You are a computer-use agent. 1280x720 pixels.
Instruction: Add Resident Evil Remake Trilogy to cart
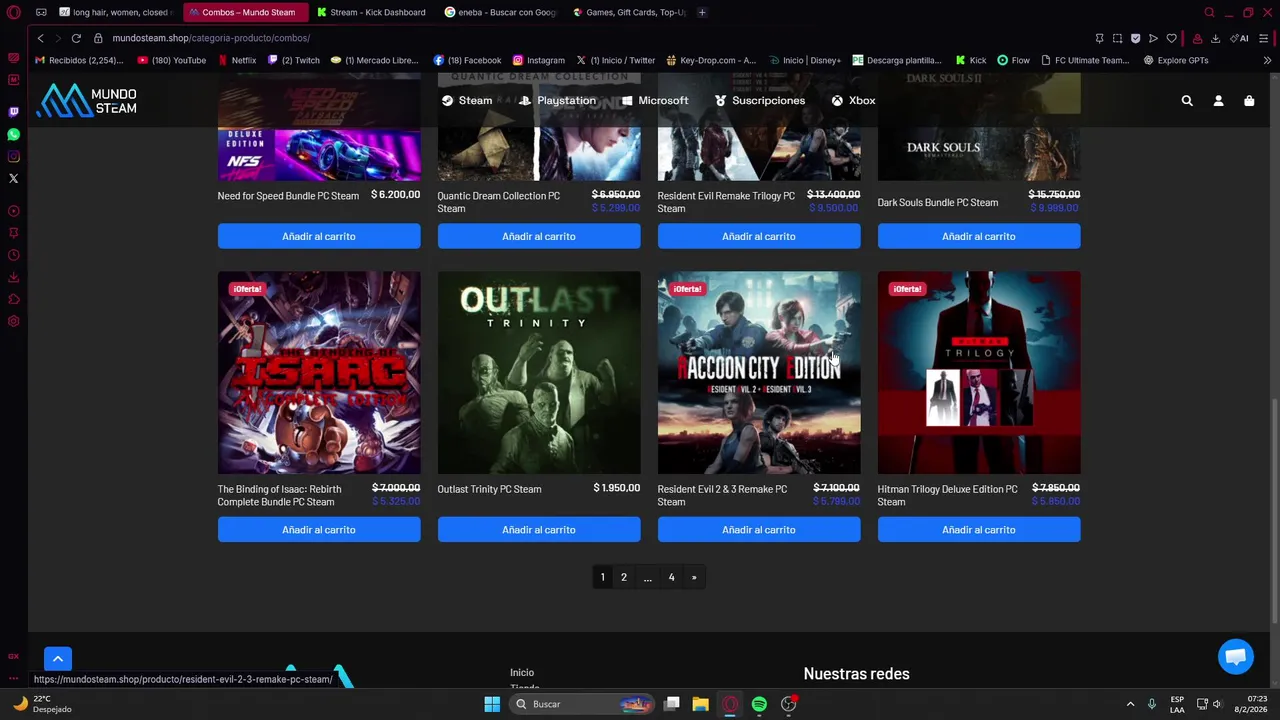tap(759, 236)
